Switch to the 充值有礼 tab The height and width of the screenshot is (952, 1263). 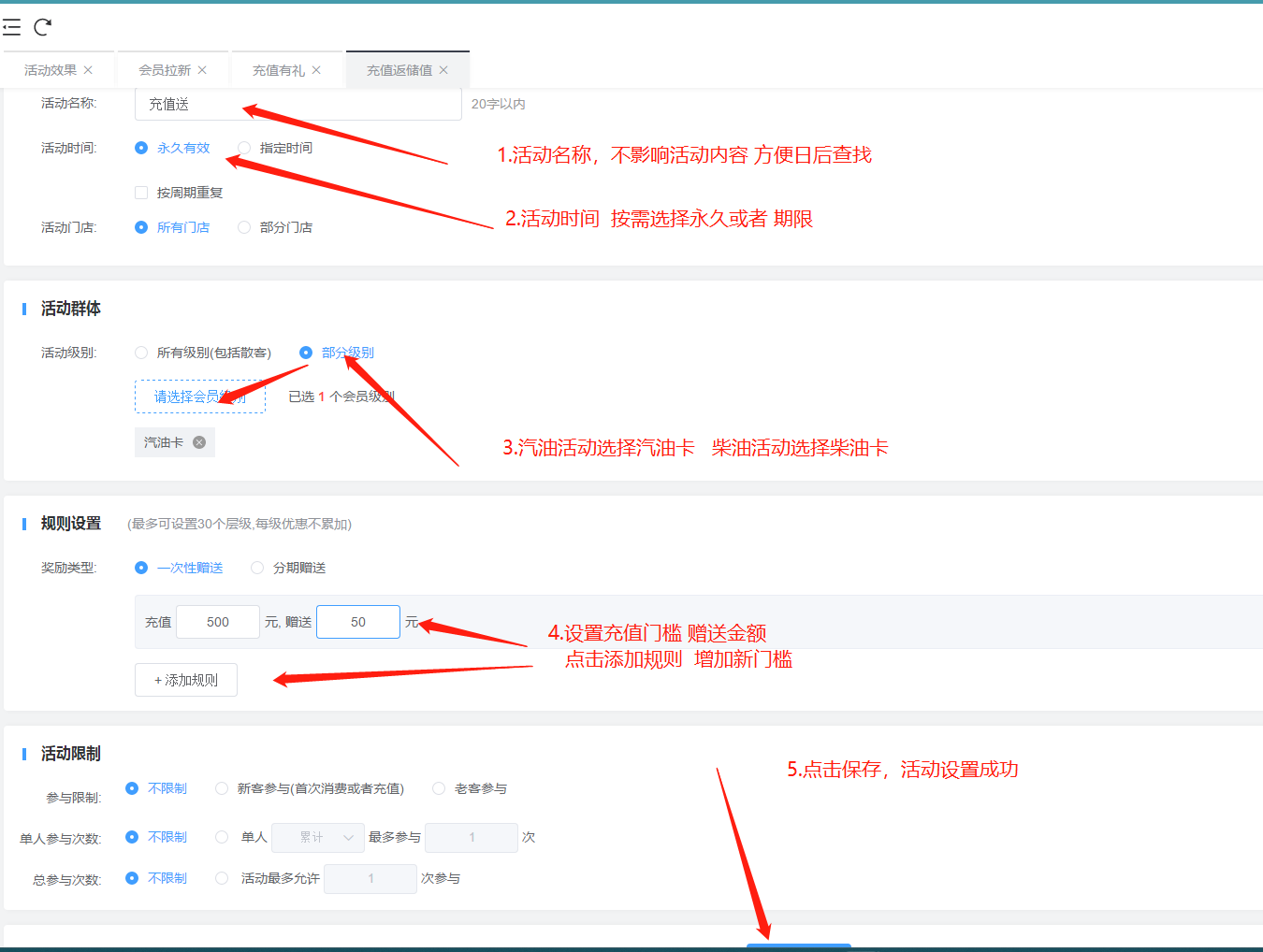(x=279, y=70)
